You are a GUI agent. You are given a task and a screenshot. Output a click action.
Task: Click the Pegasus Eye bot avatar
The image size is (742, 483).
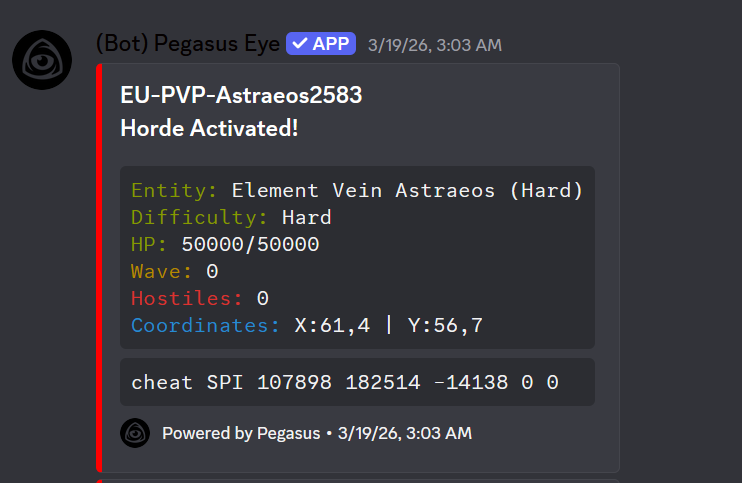coord(42,60)
